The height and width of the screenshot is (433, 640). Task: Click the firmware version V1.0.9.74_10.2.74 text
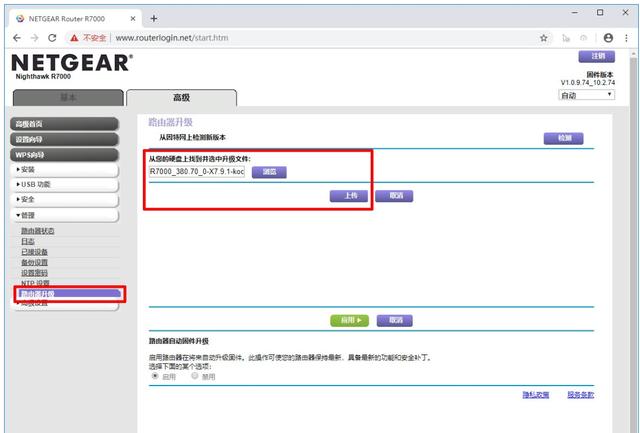tap(588, 83)
